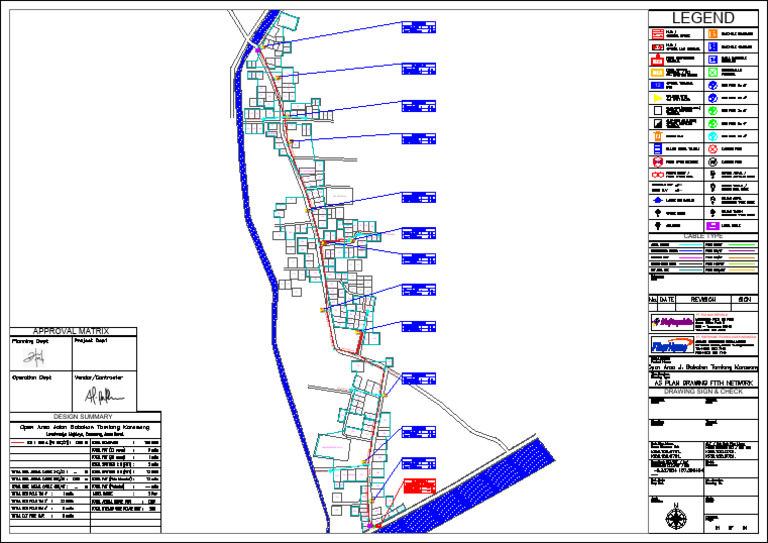Click the DESIGN SUMMARY heading

pyautogui.click(x=83, y=417)
